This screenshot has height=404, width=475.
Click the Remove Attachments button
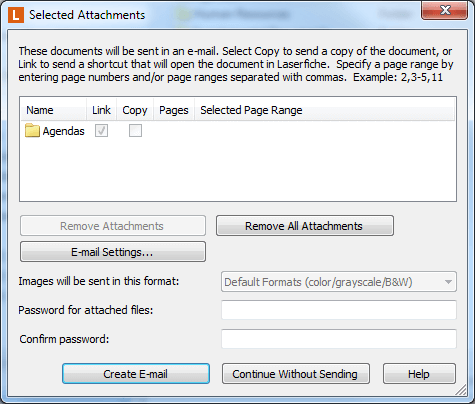[x=113, y=226]
